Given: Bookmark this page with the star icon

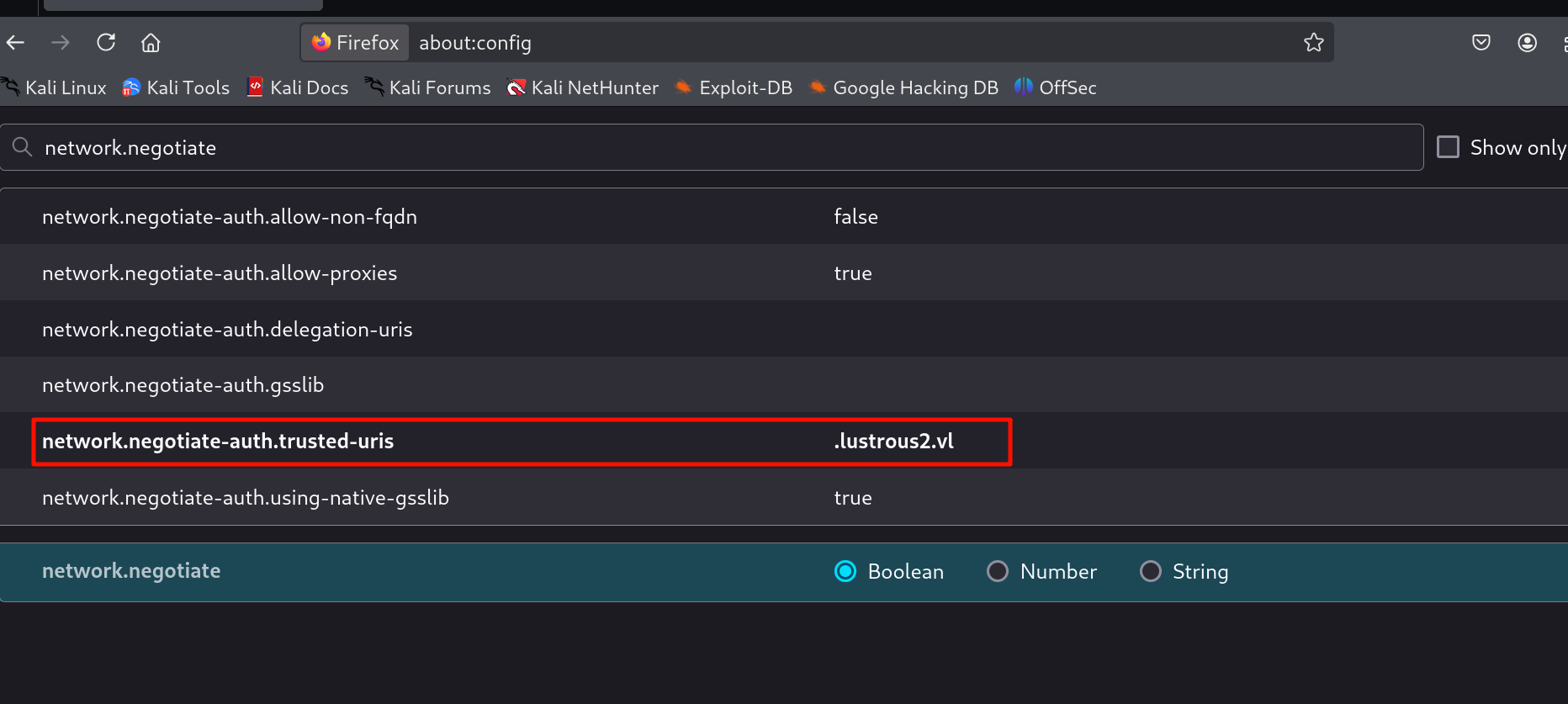Looking at the screenshot, I should point(1313,42).
